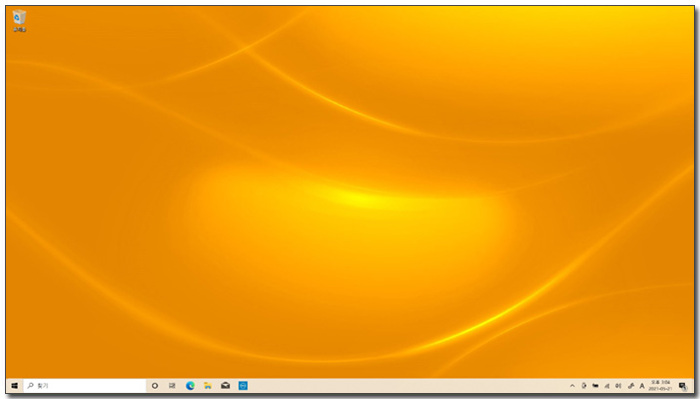
Task: Open Task View on the taskbar
Action: [x=172, y=386]
